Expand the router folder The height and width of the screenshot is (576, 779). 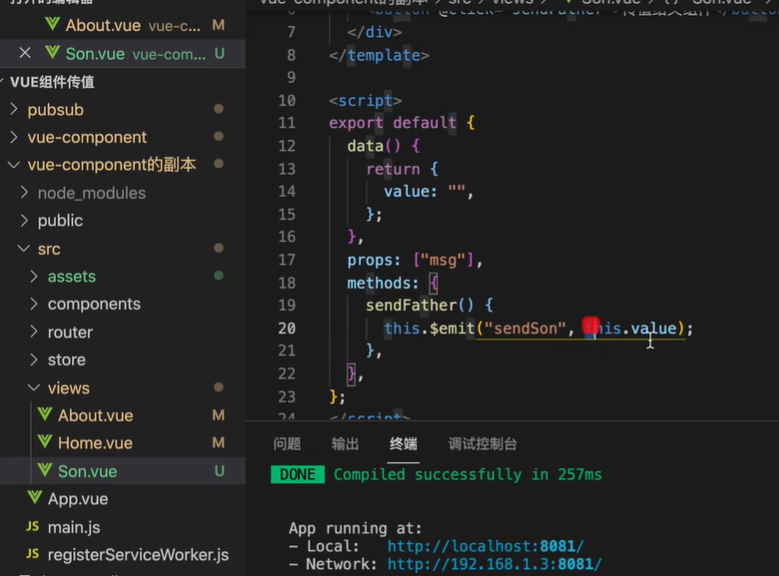(34, 331)
